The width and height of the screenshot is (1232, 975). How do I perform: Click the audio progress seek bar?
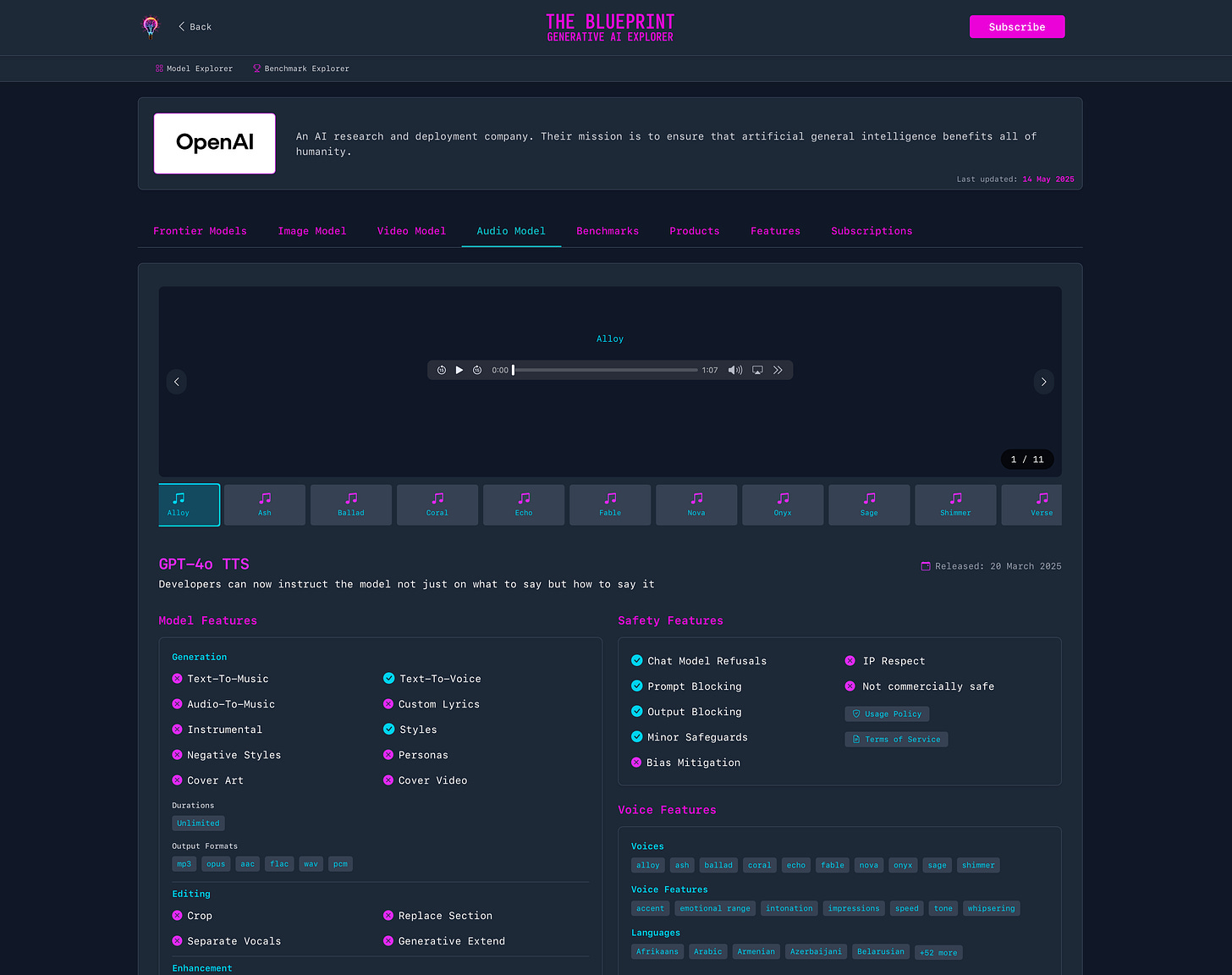(x=605, y=370)
